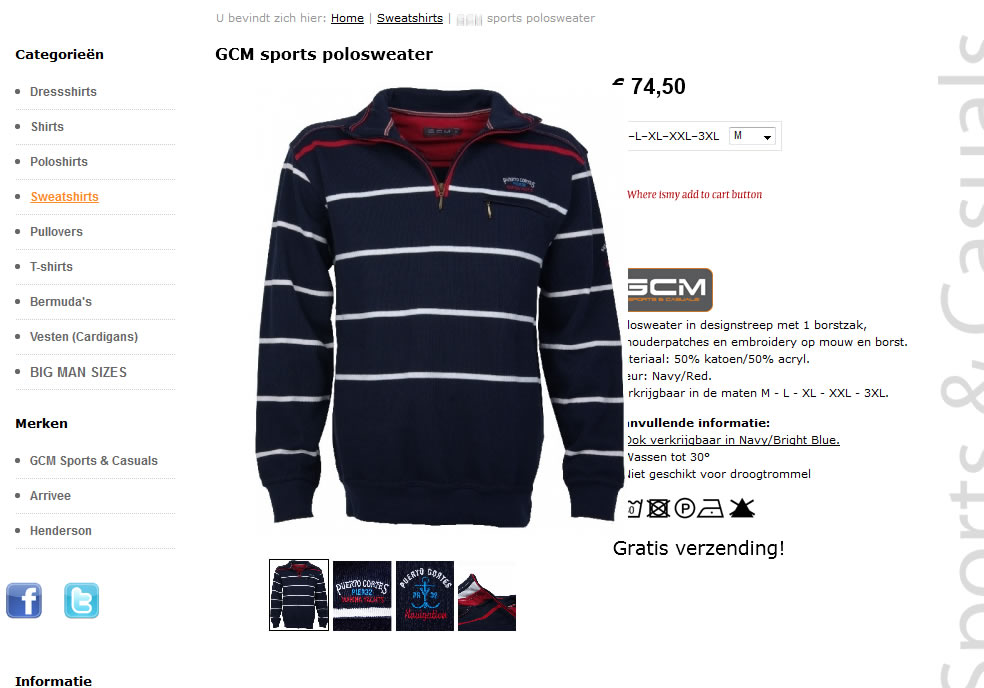
Task: Open Sweatshirts breadcrumb link
Action: [410, 18]
